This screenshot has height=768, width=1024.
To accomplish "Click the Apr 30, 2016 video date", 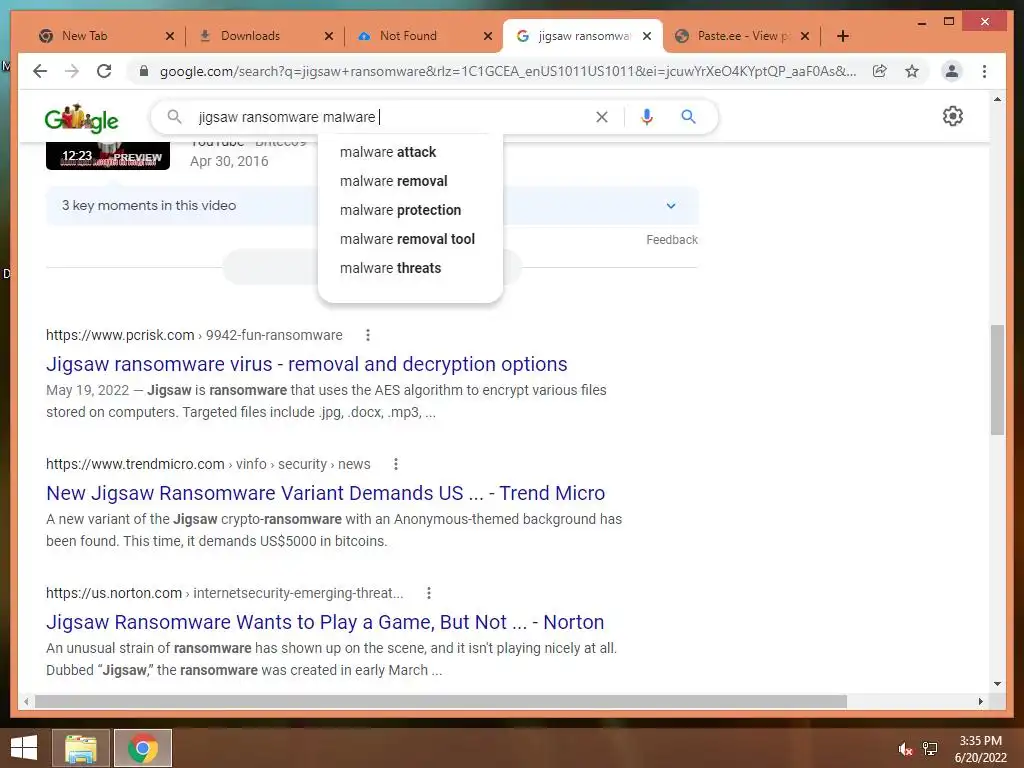I will 229,161.
